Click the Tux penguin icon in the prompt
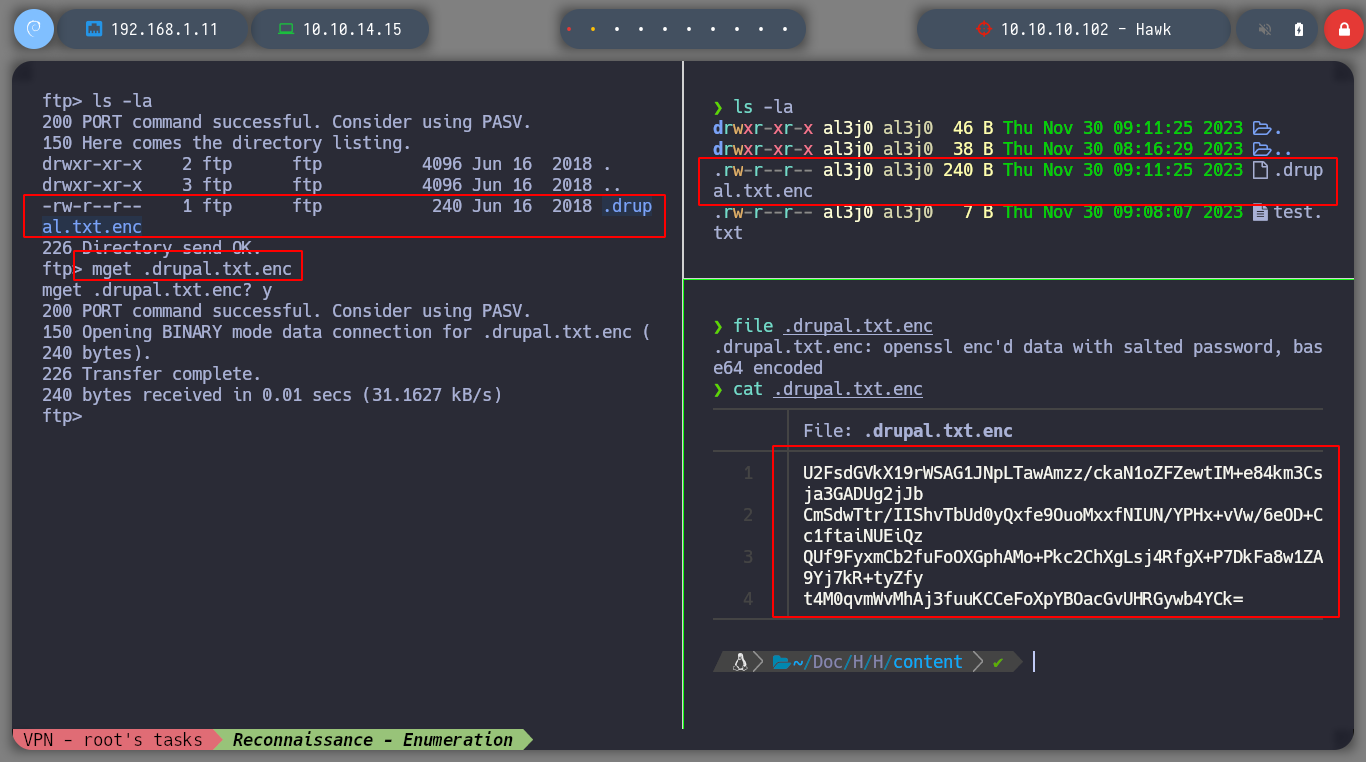This screenshot has width=1366, height=762. tap(741, 661)
